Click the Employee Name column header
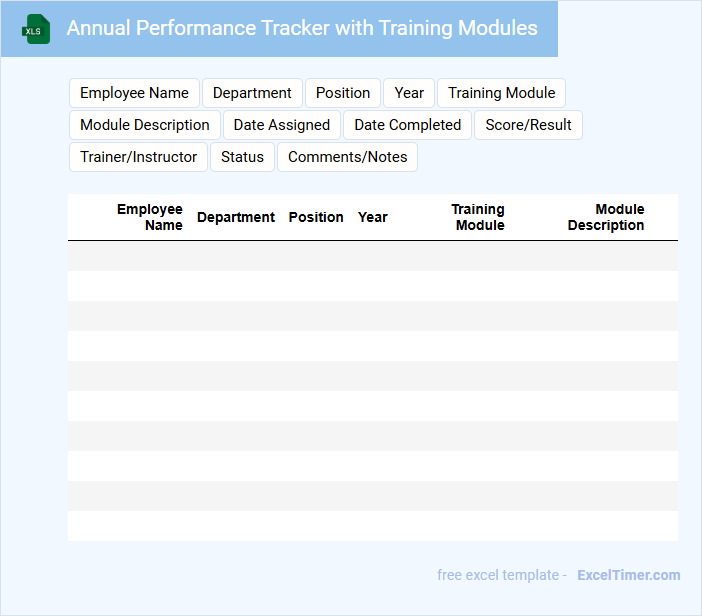The image size is (702, 616). [150, 217]
